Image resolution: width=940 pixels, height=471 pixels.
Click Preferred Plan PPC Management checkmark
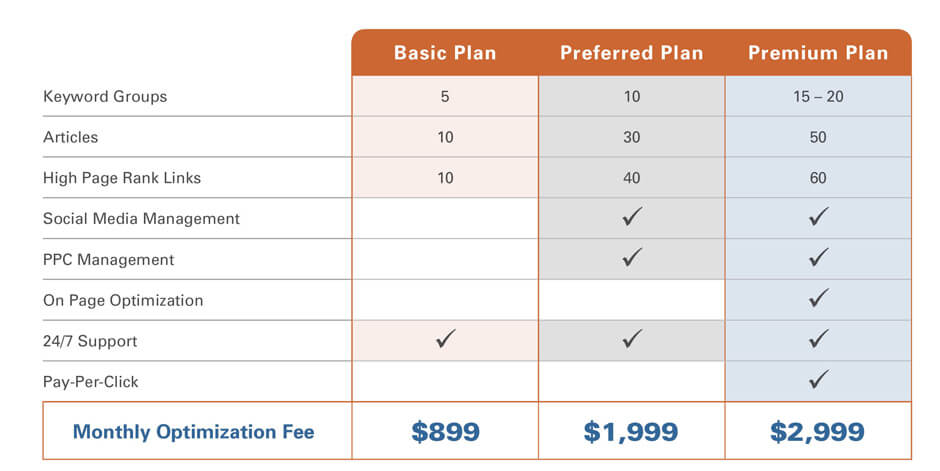(x=632, y=257)
